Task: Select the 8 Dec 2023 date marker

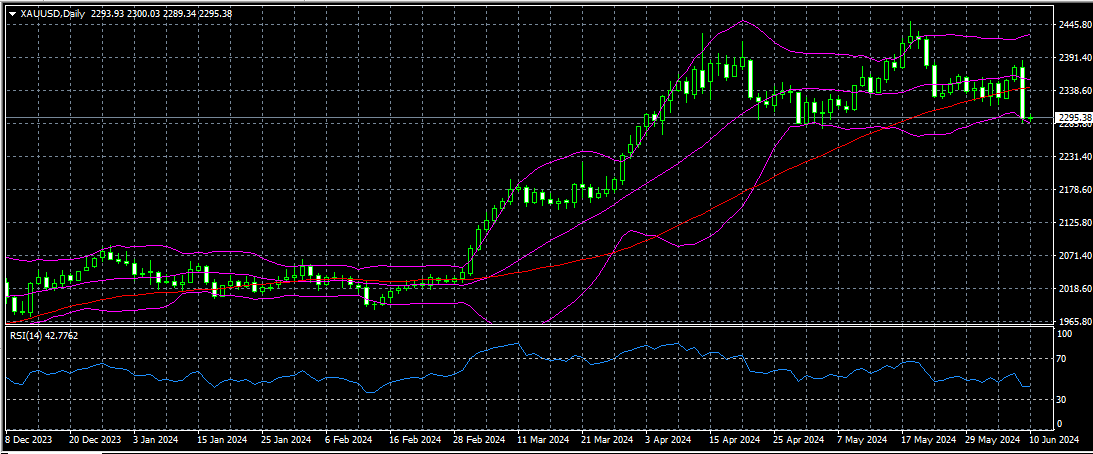Action: click(x=31, y=439)
